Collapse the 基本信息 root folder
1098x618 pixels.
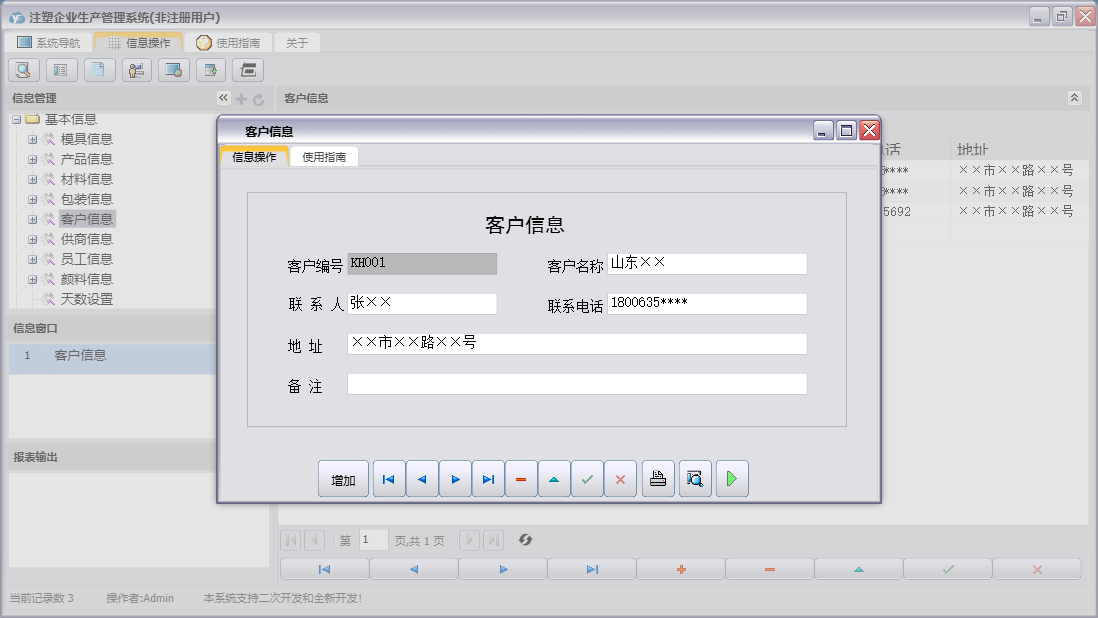point(17,120)
